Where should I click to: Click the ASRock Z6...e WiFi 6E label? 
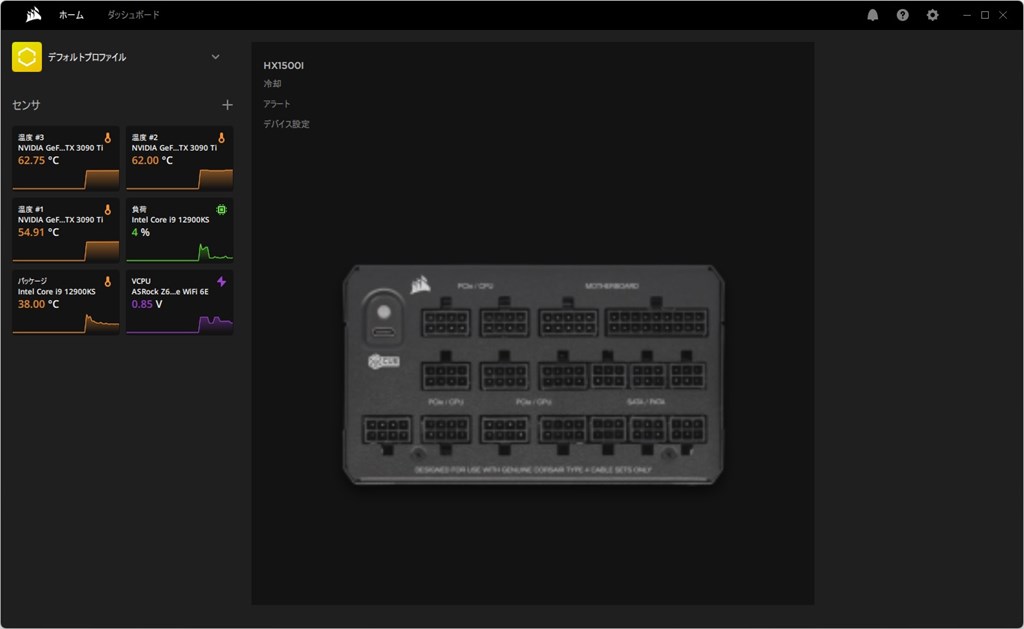coord(170,292)
